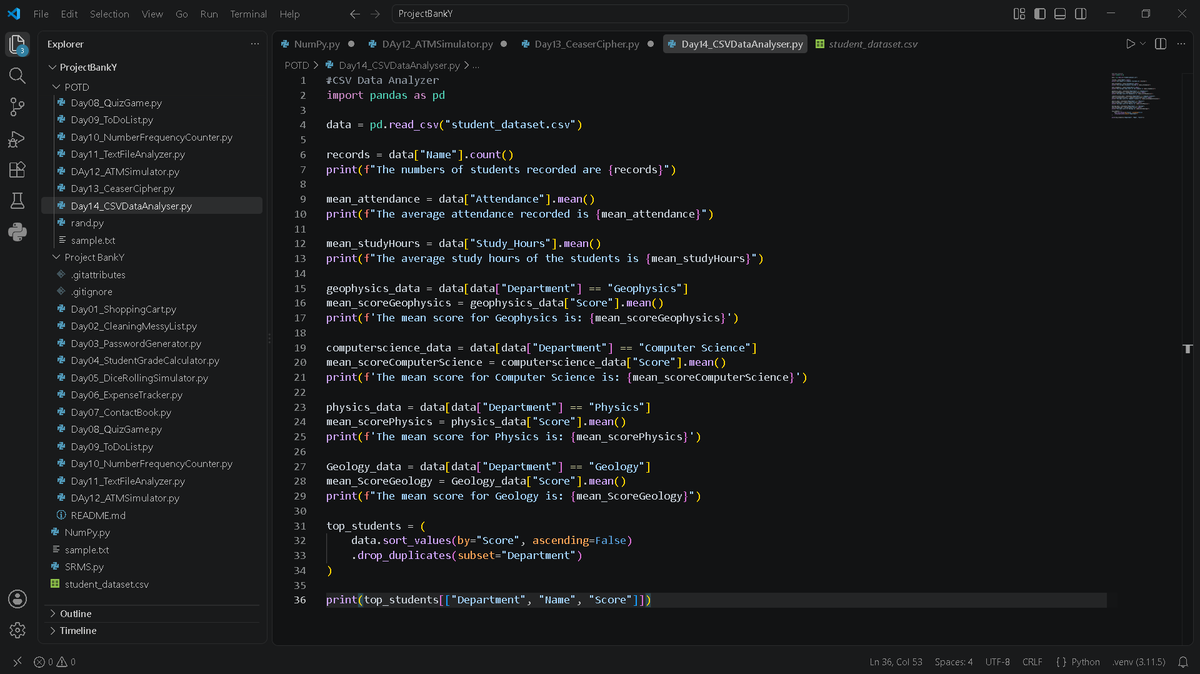Open the Python extension view in the activity bar

pyautogui.click(x=17, y=232)
